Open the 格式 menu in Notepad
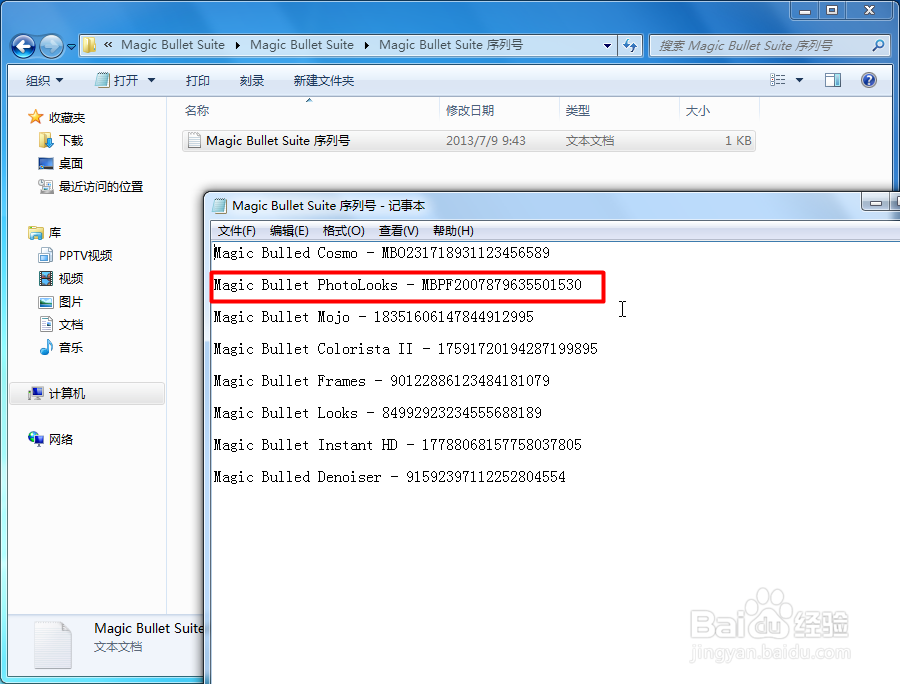900x684 pixels. click(344, 230)
